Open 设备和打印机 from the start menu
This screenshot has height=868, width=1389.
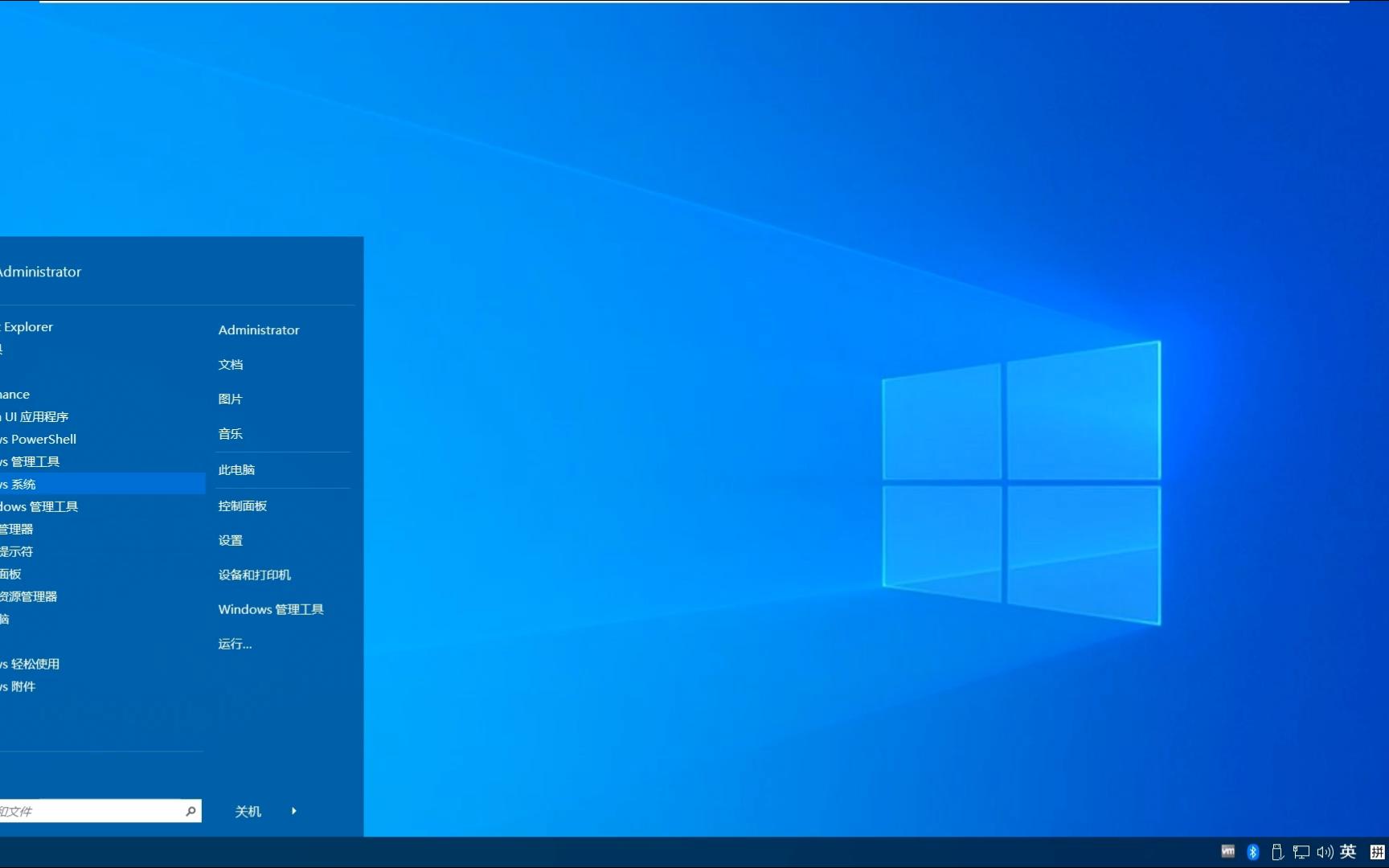[x=255, y=575]
